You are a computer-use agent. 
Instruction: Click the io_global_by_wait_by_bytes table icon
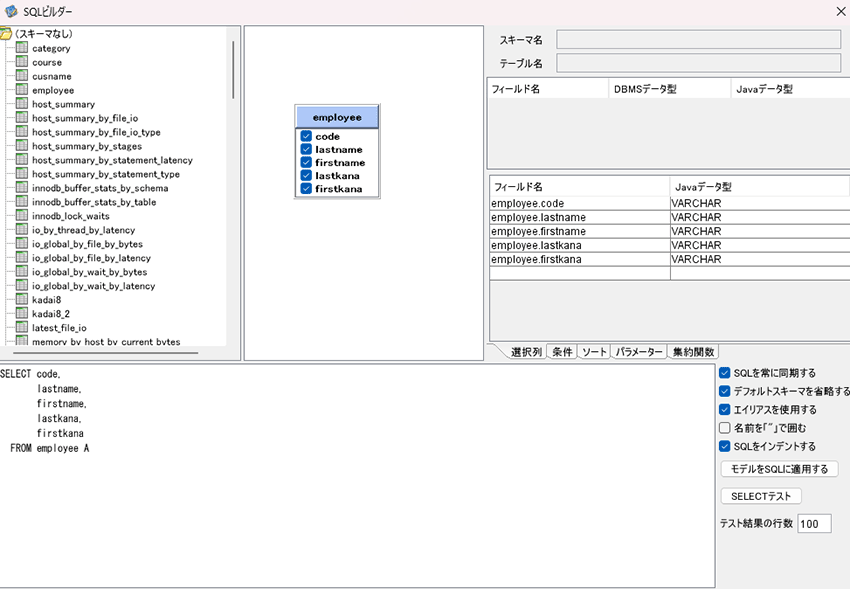tap(22, 271)
